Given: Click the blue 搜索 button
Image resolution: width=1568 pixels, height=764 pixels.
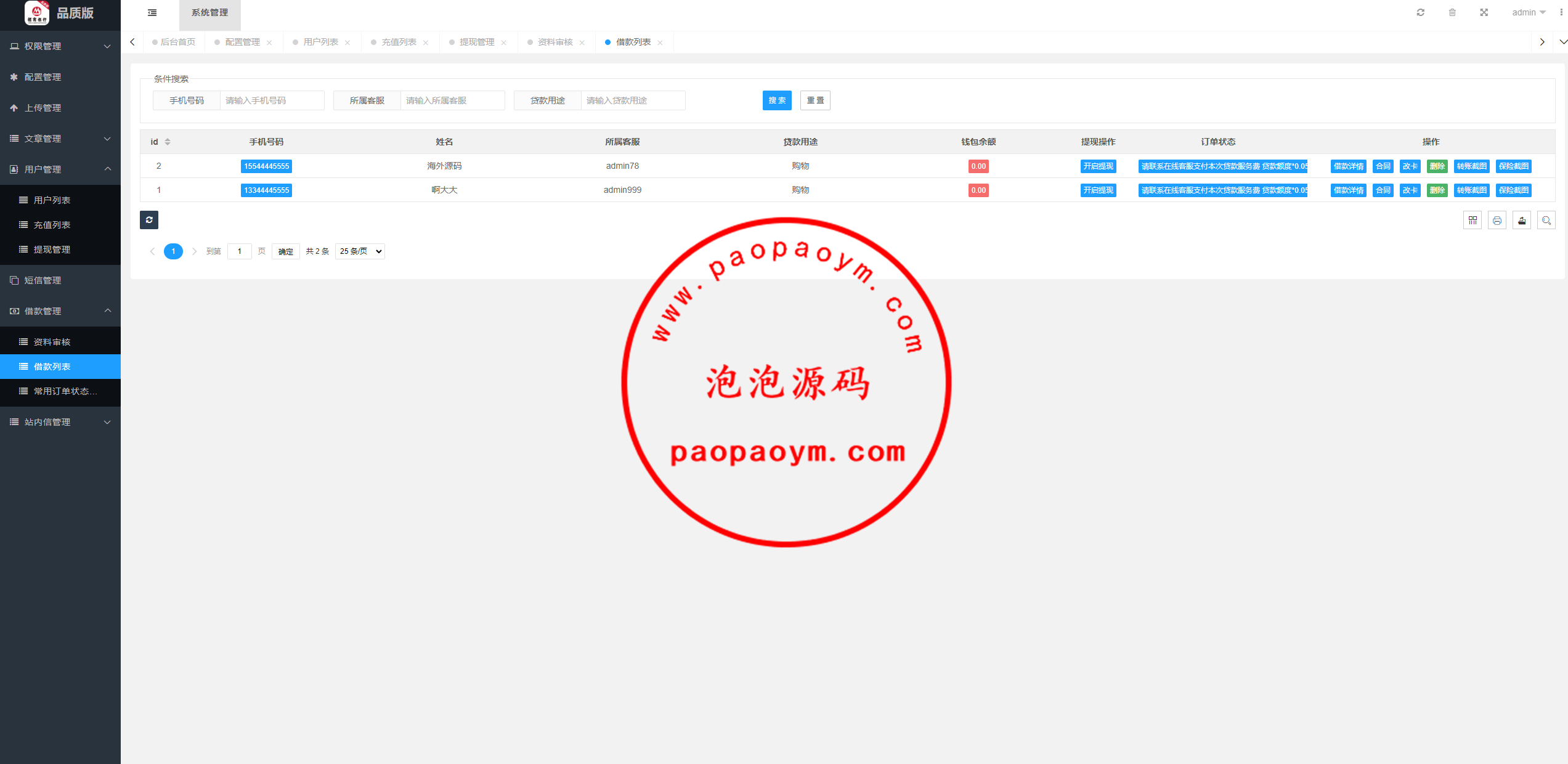Looking at the screenshot, I should (777, 100).
